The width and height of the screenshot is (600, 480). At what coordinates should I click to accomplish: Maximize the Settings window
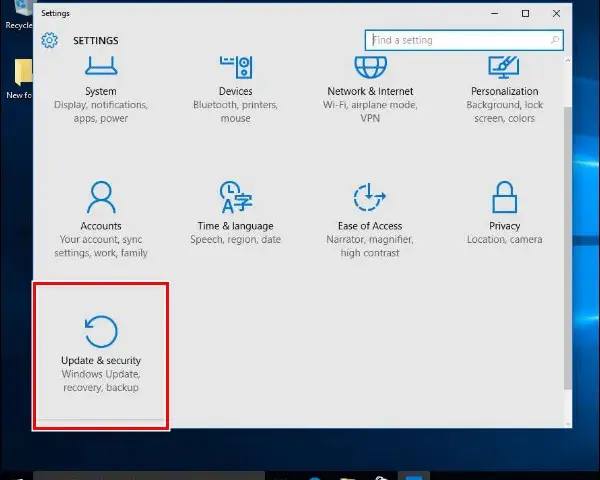click(x=525, y=13)
